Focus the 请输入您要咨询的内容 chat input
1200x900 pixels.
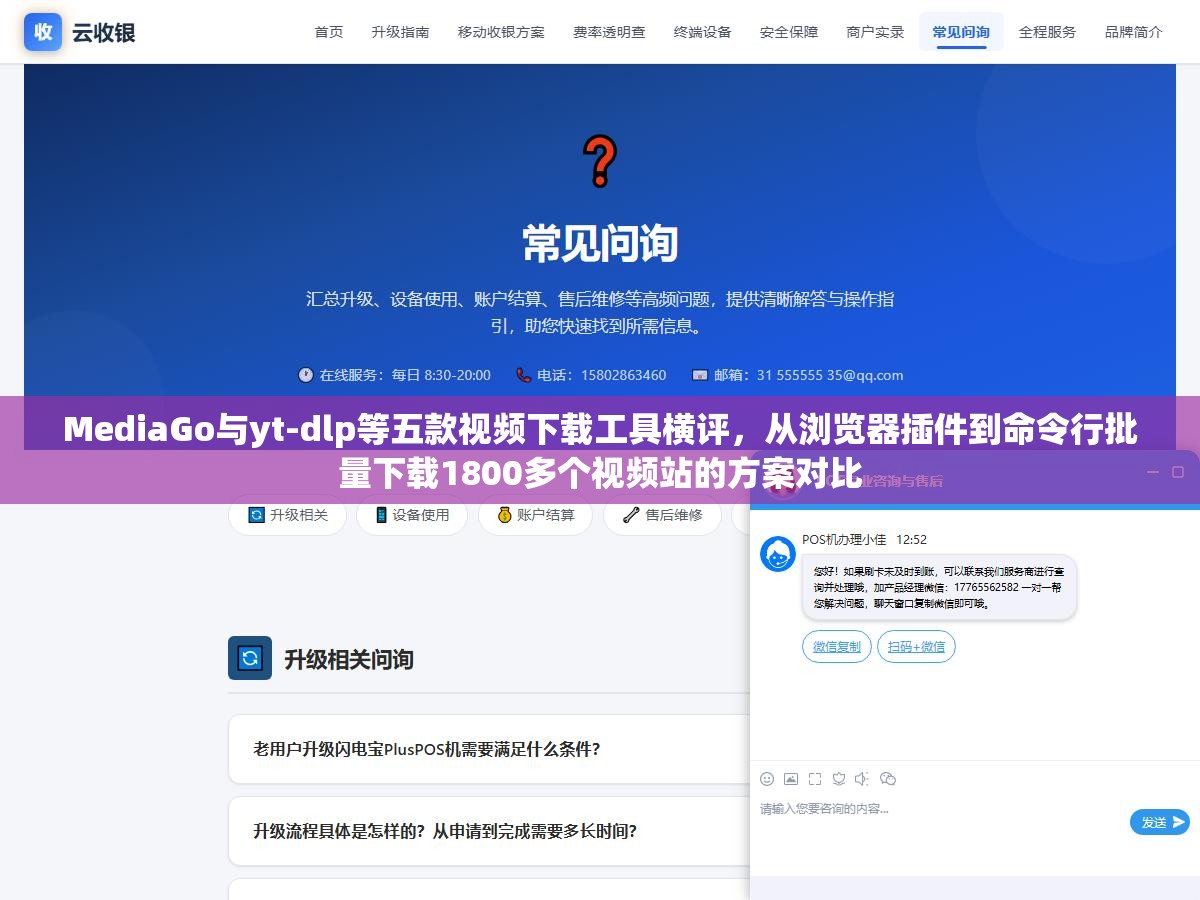coord(940,808)
